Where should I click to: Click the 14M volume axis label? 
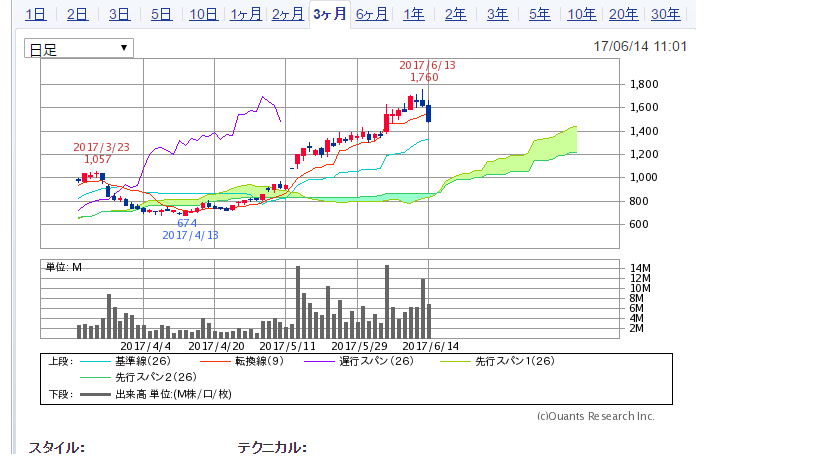(x=640, y=268)
